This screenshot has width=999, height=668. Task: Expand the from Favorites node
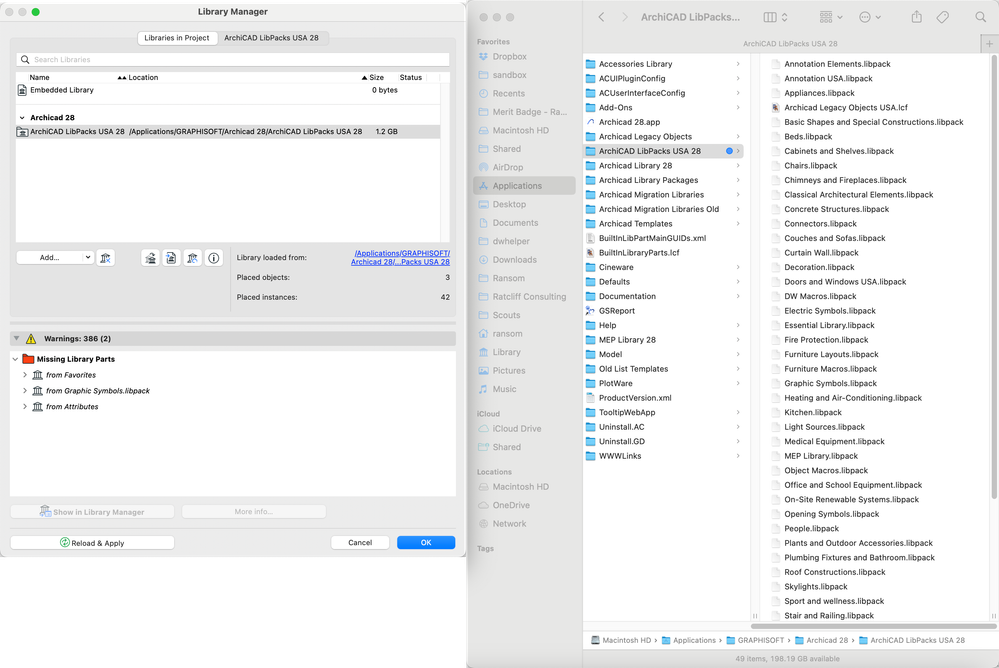[x=25, y=375]
